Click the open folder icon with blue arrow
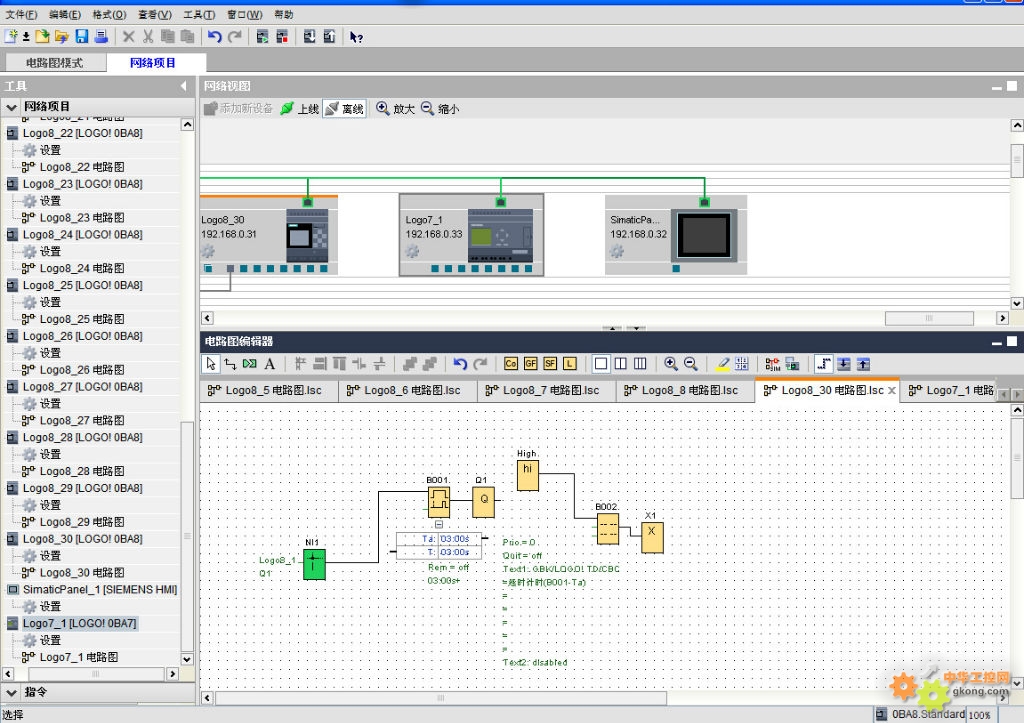Screen dimensions: 1024x723 coord(62,37)
